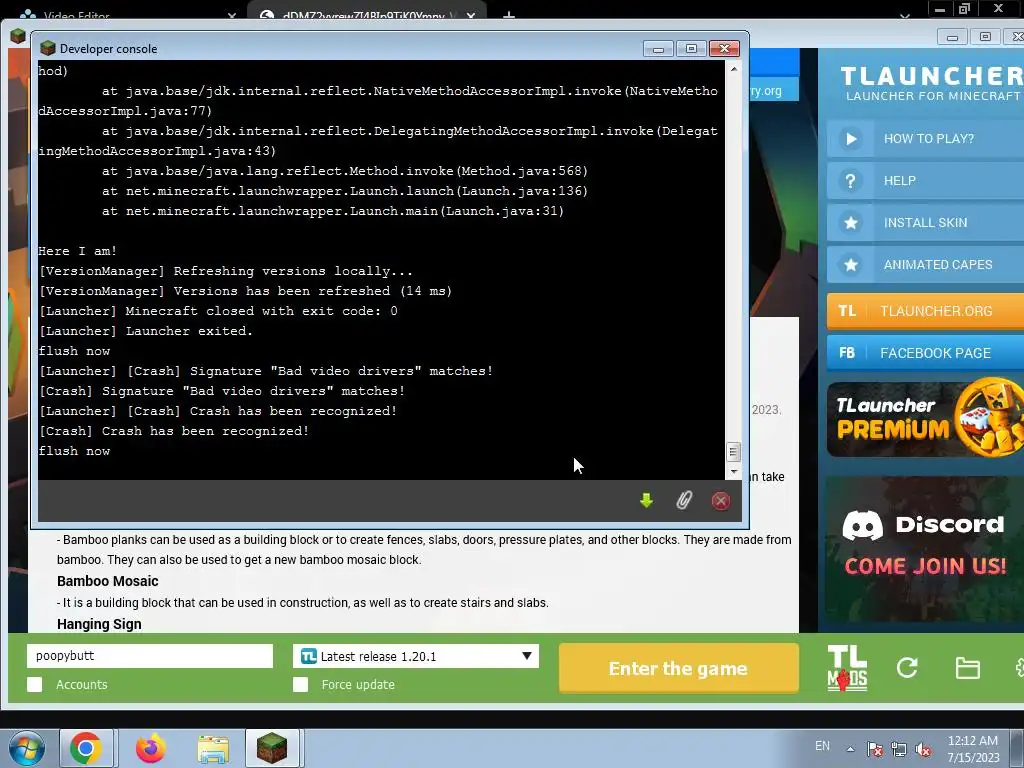Click the HOW TO PLAY? button

pos(925,138)
